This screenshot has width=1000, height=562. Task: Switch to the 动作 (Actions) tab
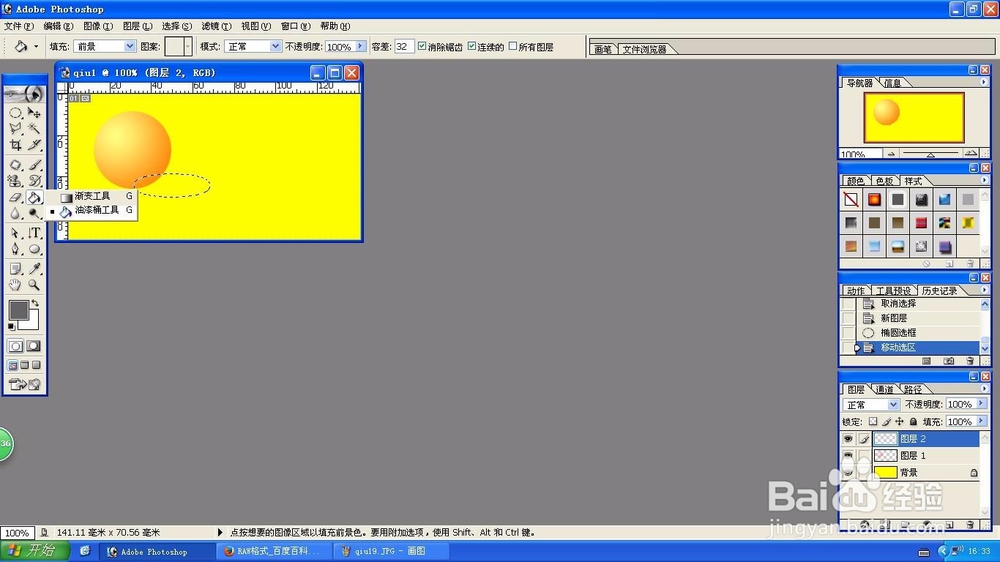tap(856, 291)
